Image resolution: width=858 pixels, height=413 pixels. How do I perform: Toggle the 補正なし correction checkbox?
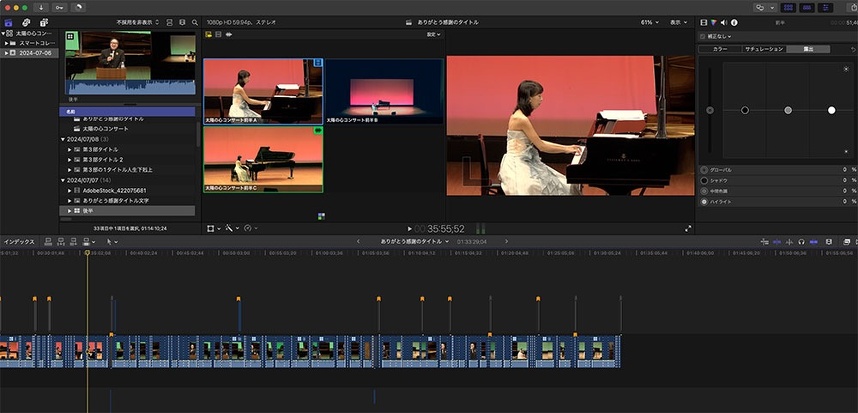pos(703,36)
